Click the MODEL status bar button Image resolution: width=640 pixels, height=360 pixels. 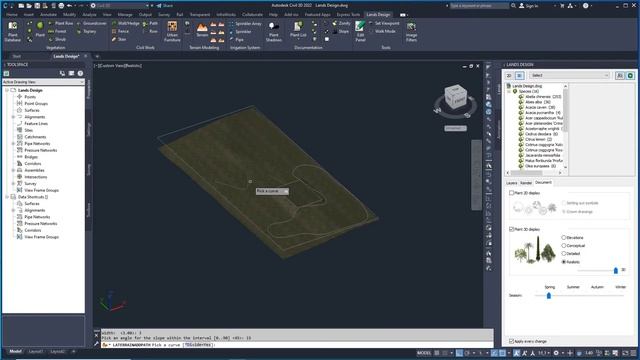point(424,353)
